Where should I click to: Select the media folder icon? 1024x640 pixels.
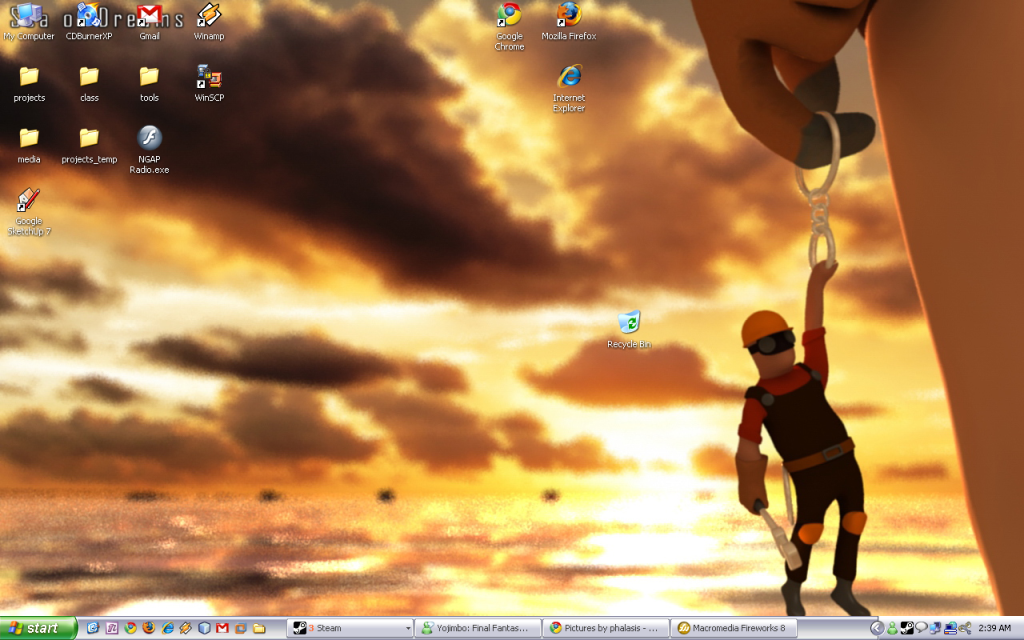tap(29, 146)
